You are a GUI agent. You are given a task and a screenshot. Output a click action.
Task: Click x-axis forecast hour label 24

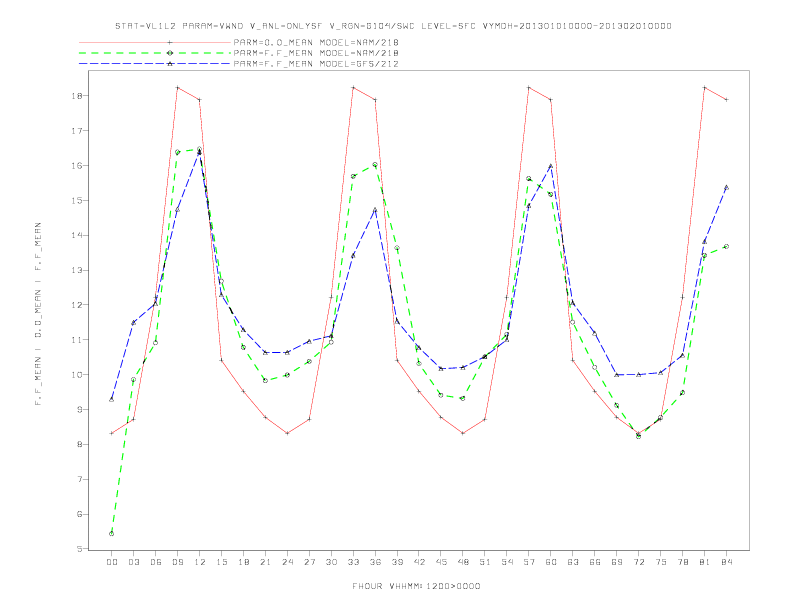[x=287, y=562]
